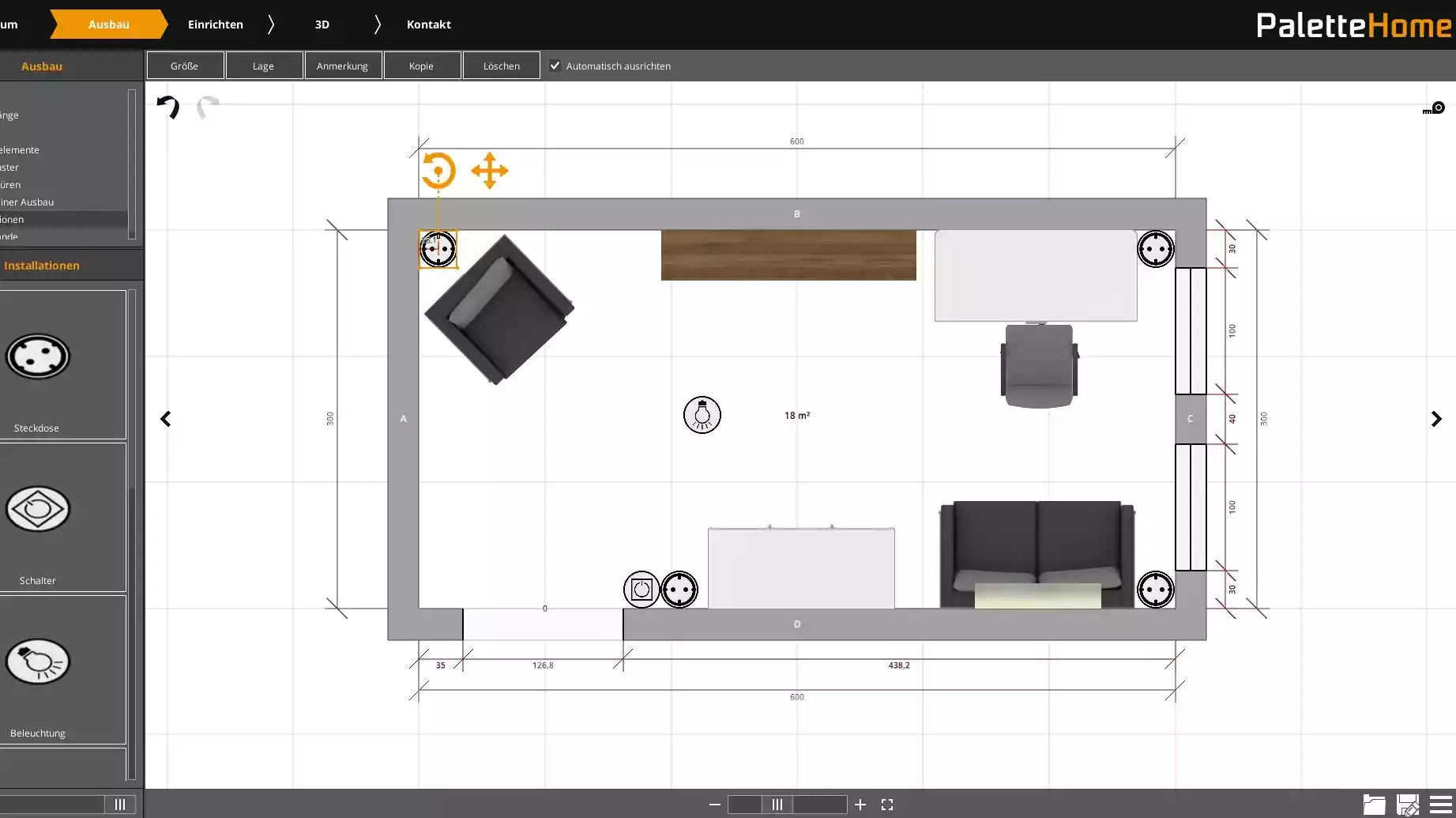Select the ceiling light bulb symbol in room
This screenshot has width=1456, height=818.
pyautogui.click(x=702, y=415)
